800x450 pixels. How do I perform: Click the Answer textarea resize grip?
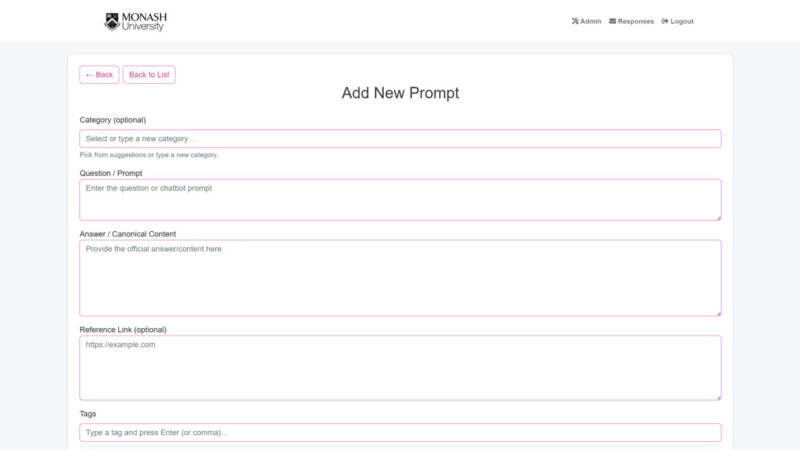tap(717, 312)
